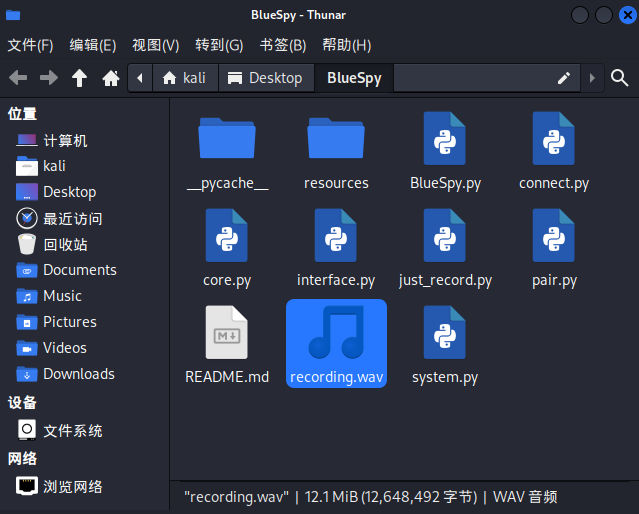639x514 pixels.
Task: Click the Desktop path bar button
Action: (x=265, y=78)
